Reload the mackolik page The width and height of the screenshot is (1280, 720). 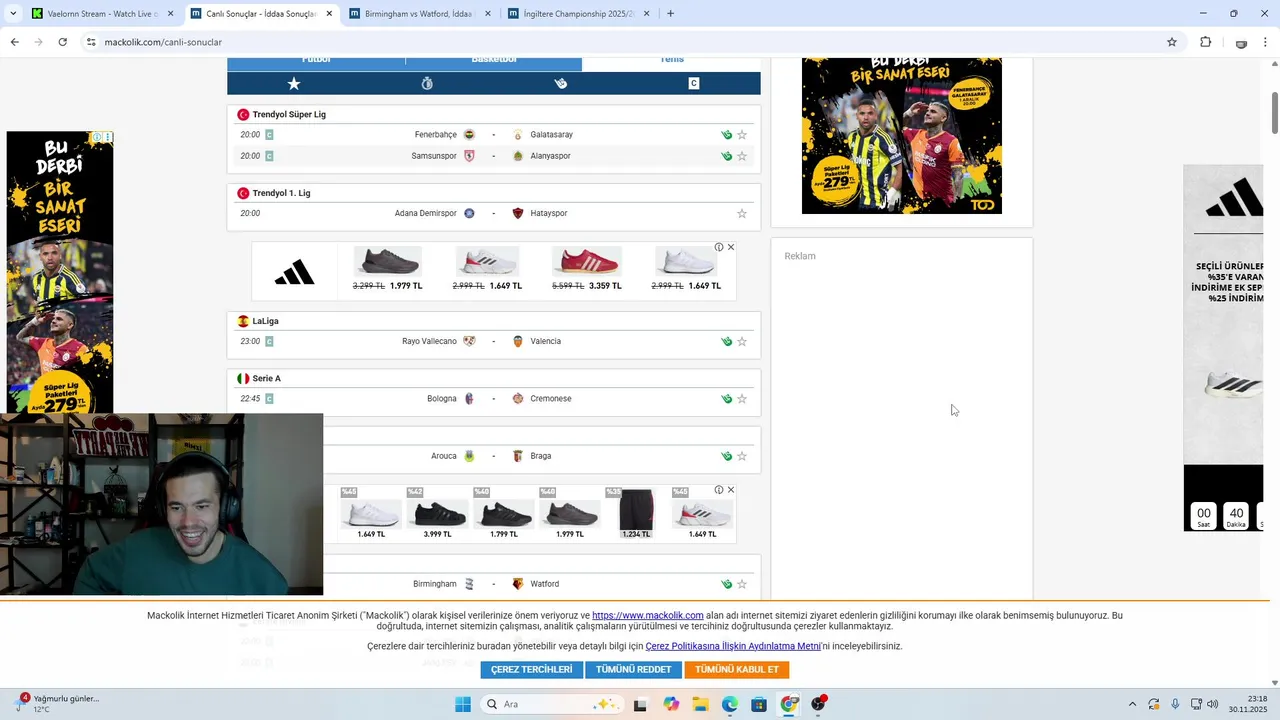pos(62,42)
